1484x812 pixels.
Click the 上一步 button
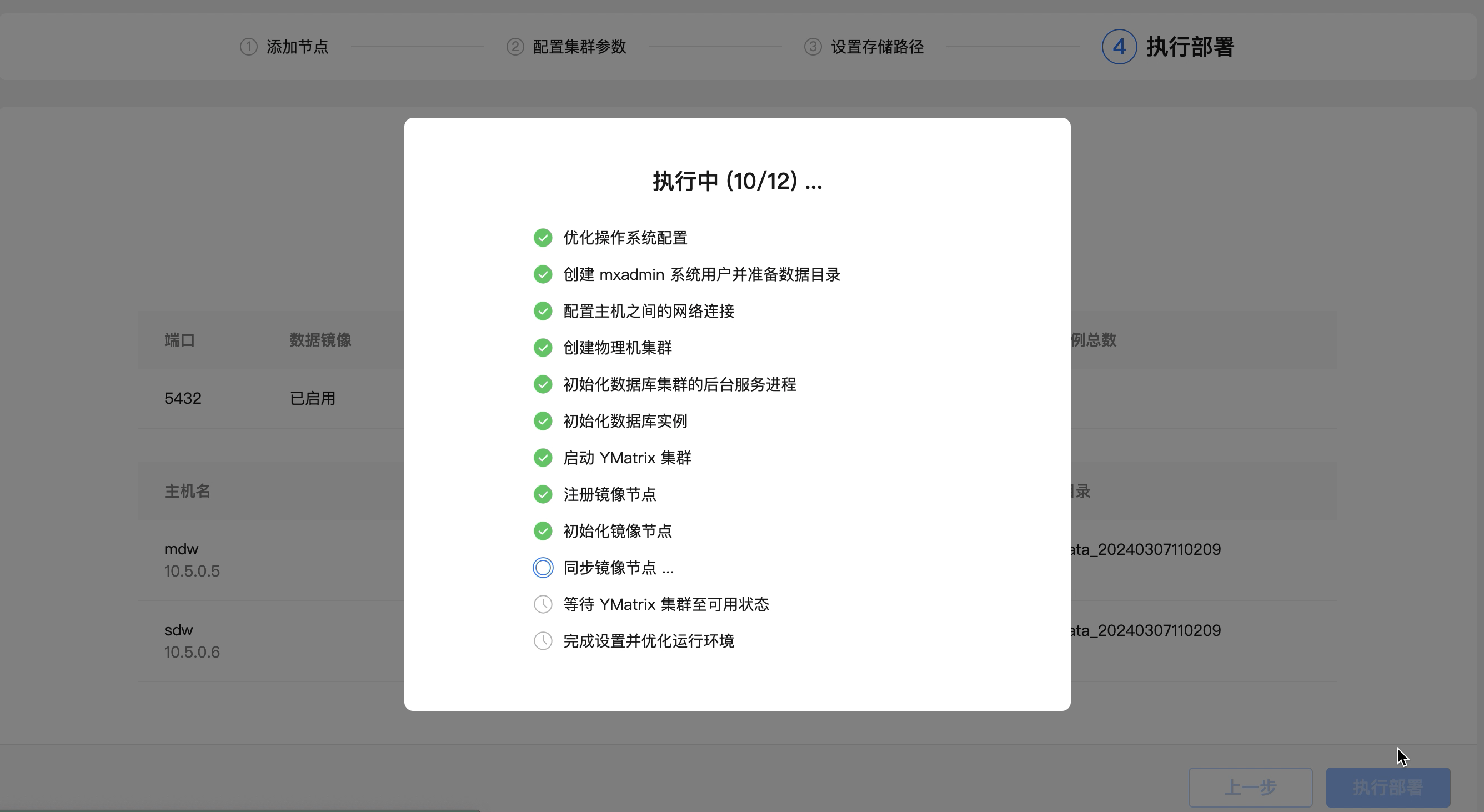(1251, 787)
